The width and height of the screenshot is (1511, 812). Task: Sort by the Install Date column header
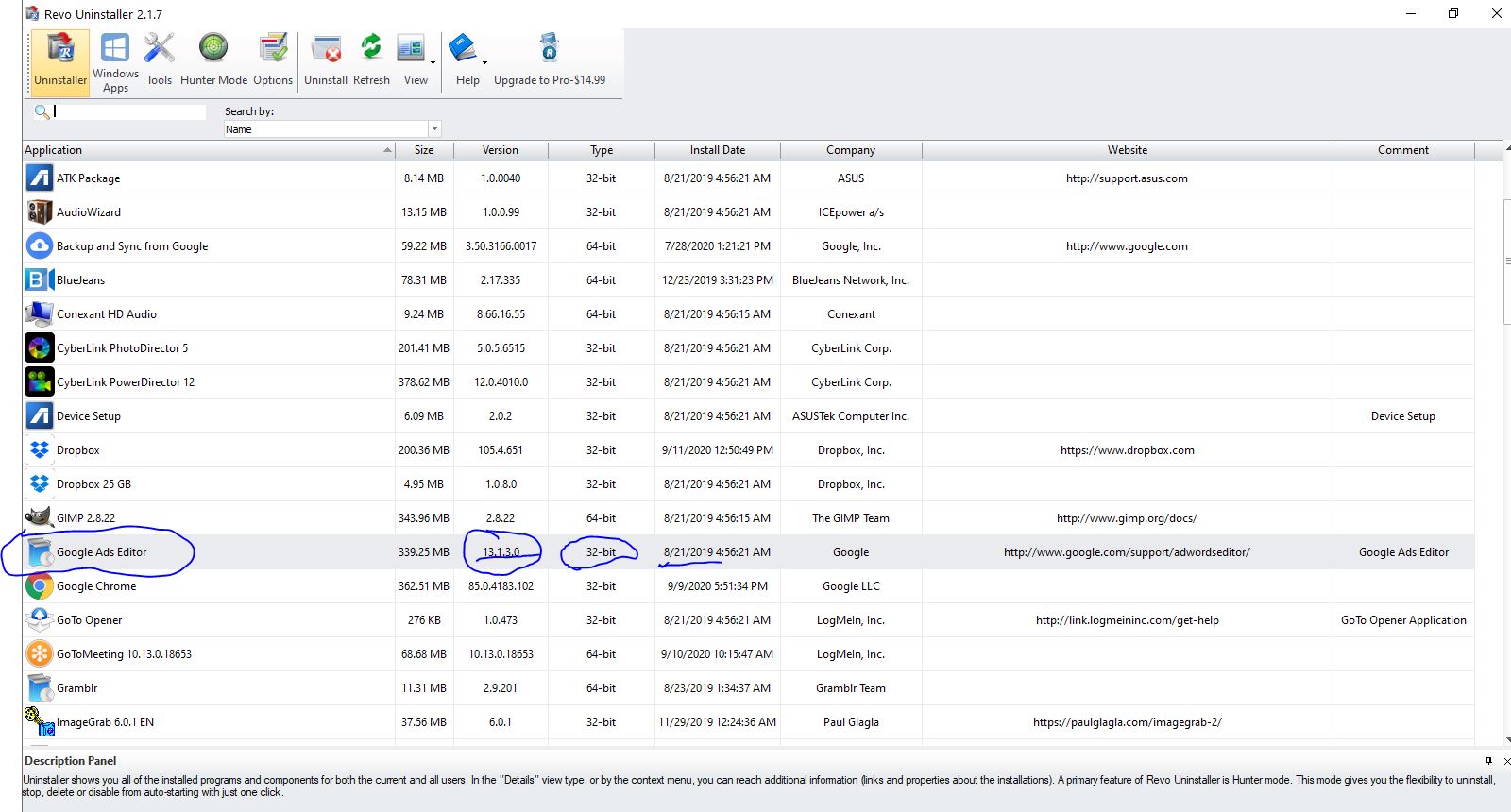(718, 150)
